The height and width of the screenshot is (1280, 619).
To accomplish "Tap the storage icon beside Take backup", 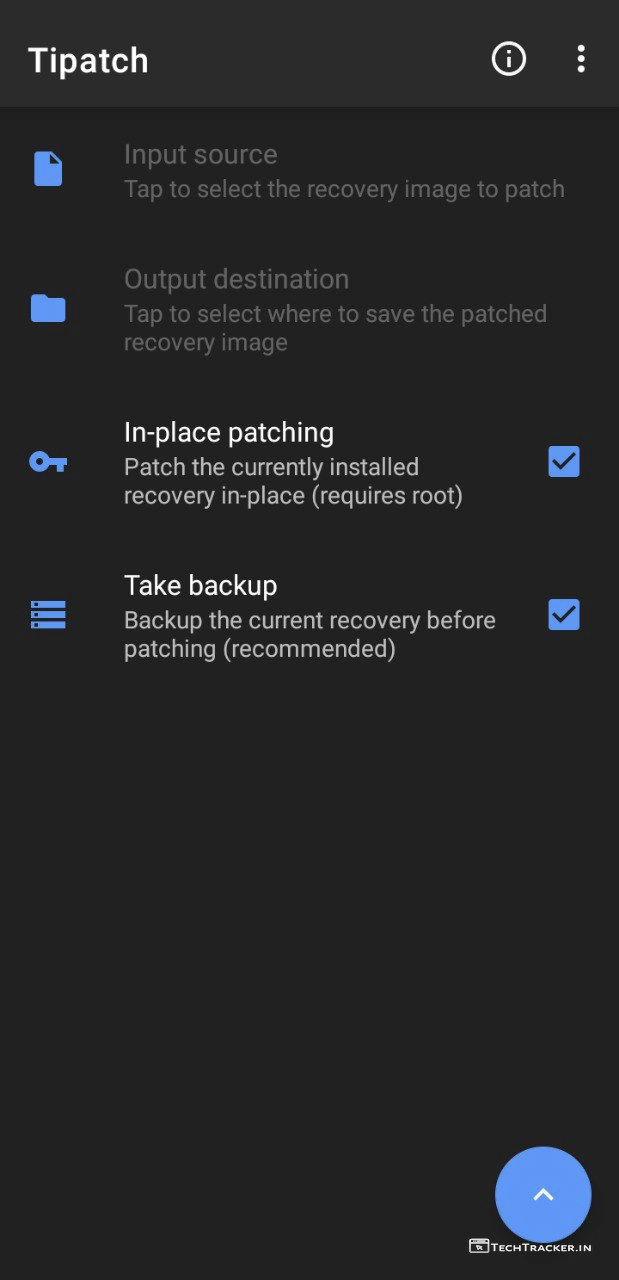I will [48, 615].
